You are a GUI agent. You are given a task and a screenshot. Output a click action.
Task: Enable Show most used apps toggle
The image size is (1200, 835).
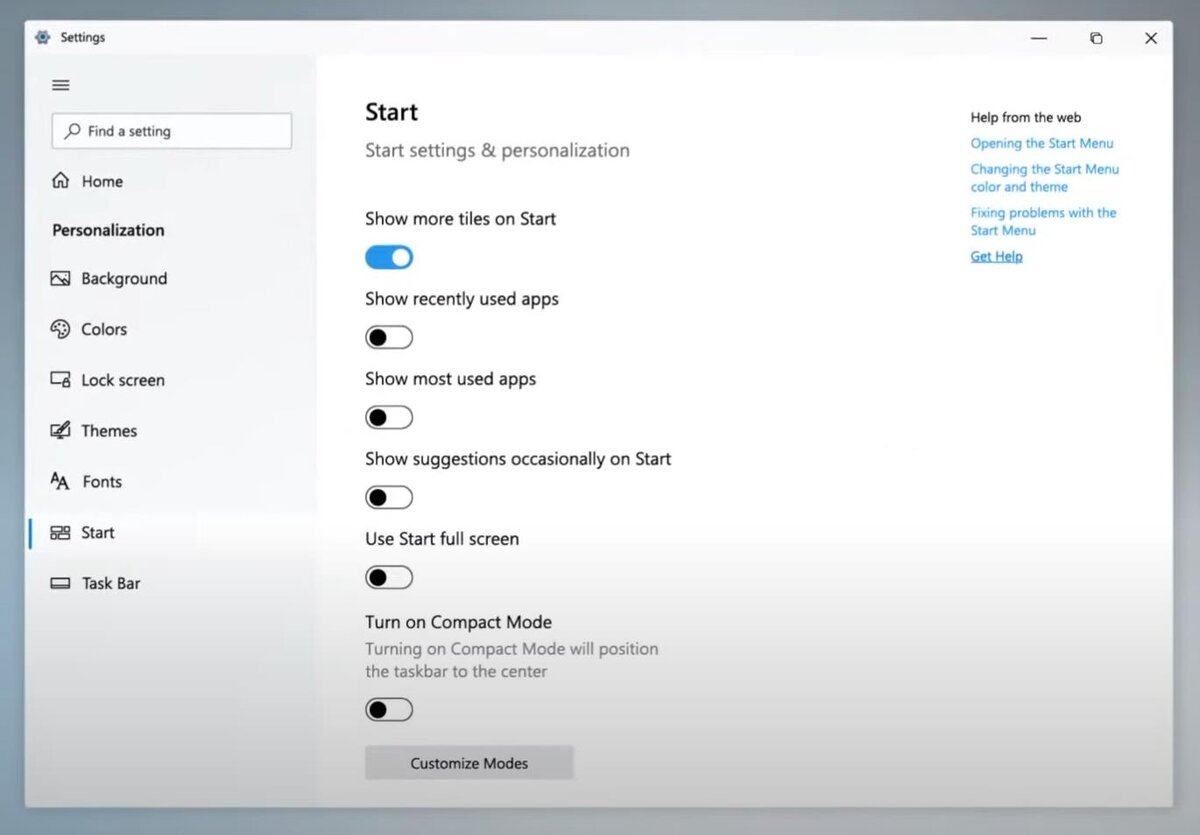[x=389, y=417]
